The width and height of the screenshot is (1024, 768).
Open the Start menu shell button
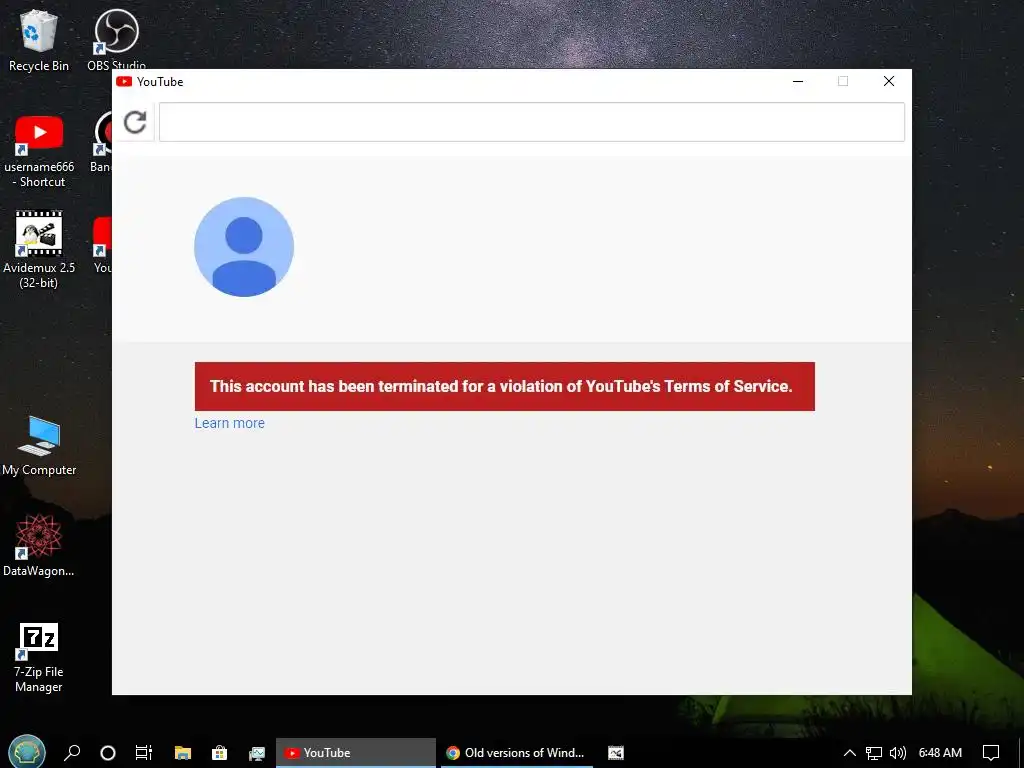27,752
